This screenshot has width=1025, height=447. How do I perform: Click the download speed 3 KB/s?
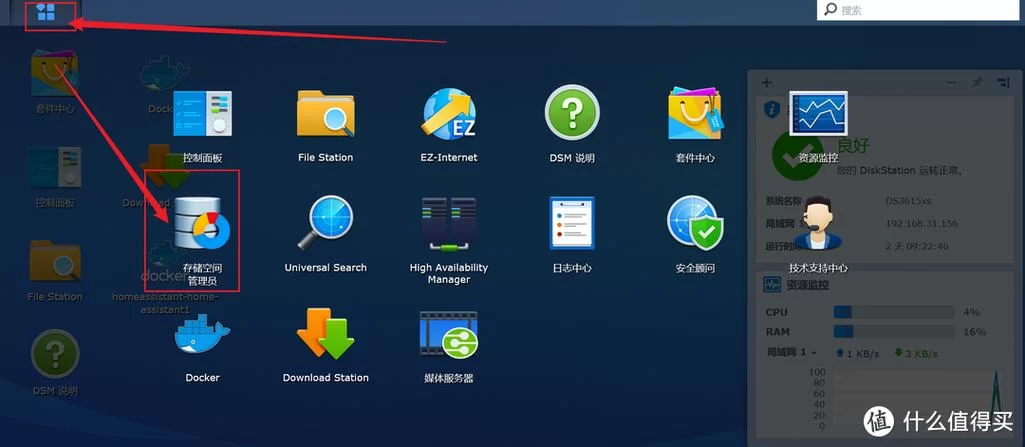(921, 354)
